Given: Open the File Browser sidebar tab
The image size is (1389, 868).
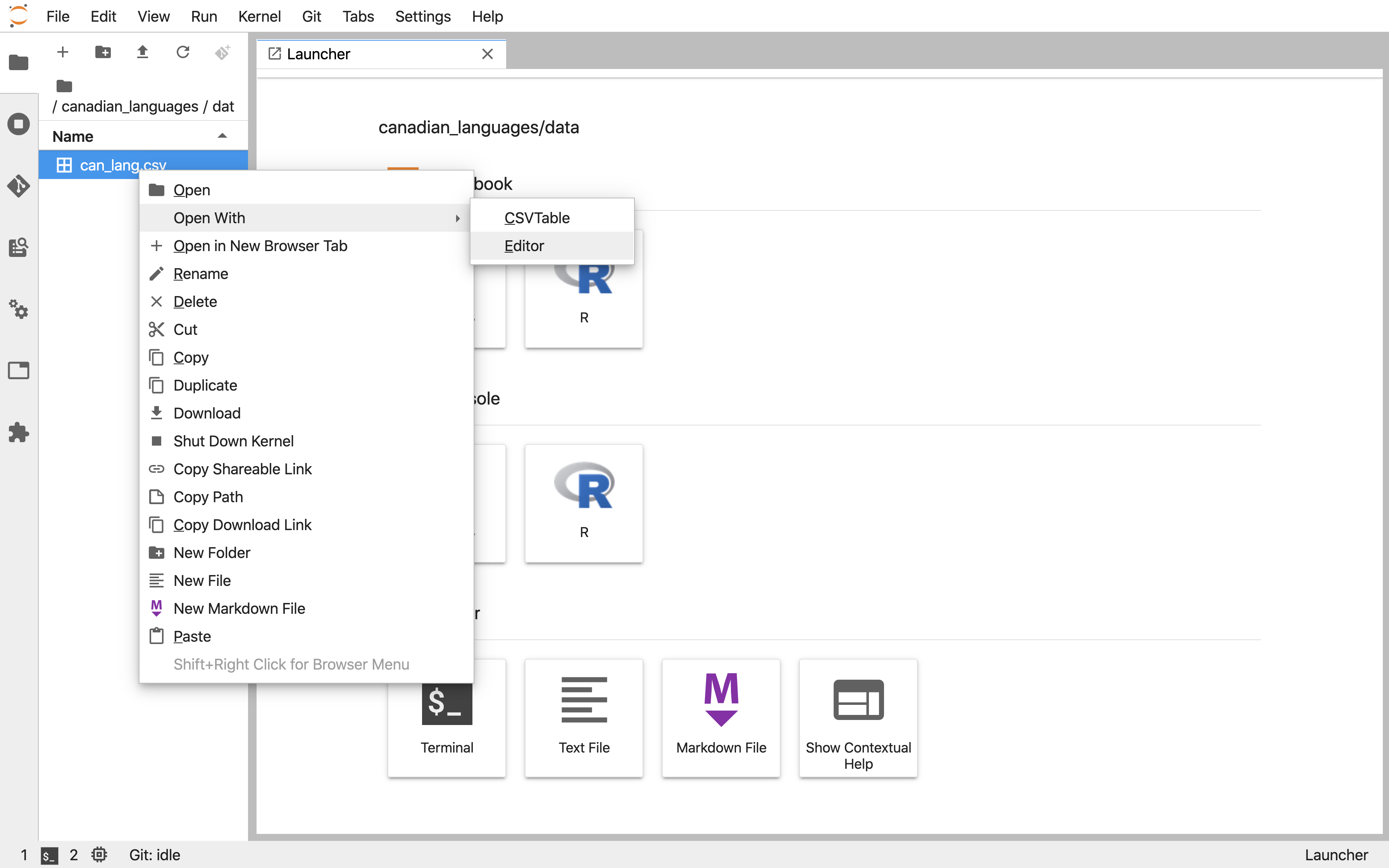Looking at the screenshot, I should 18,62.
